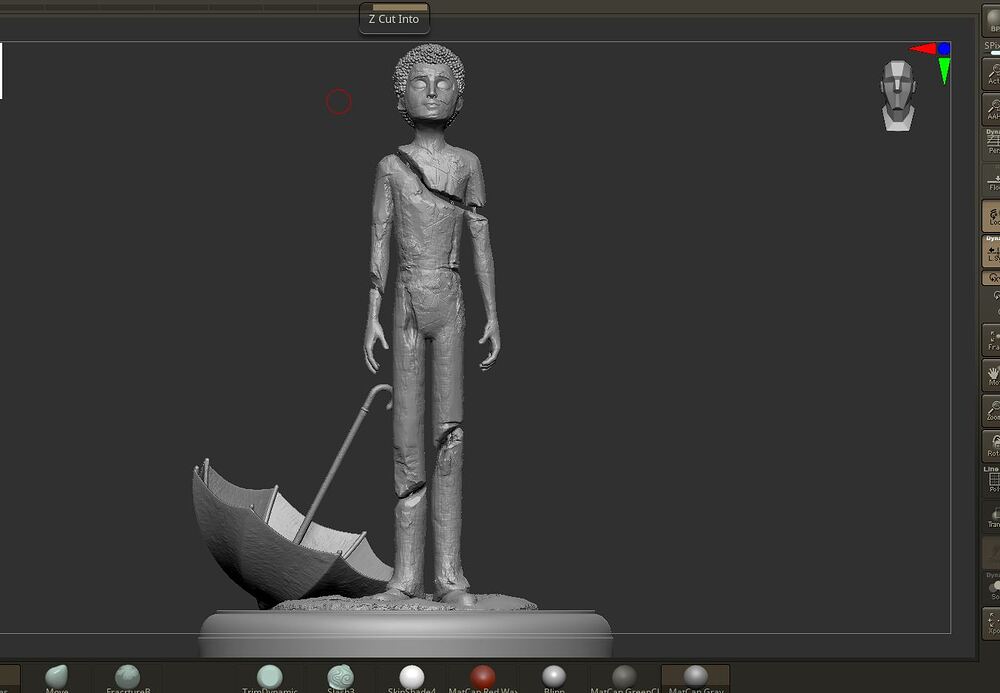Click the AAHalf view button
This screenshot has height=693, width=1000.
point(991,108)
